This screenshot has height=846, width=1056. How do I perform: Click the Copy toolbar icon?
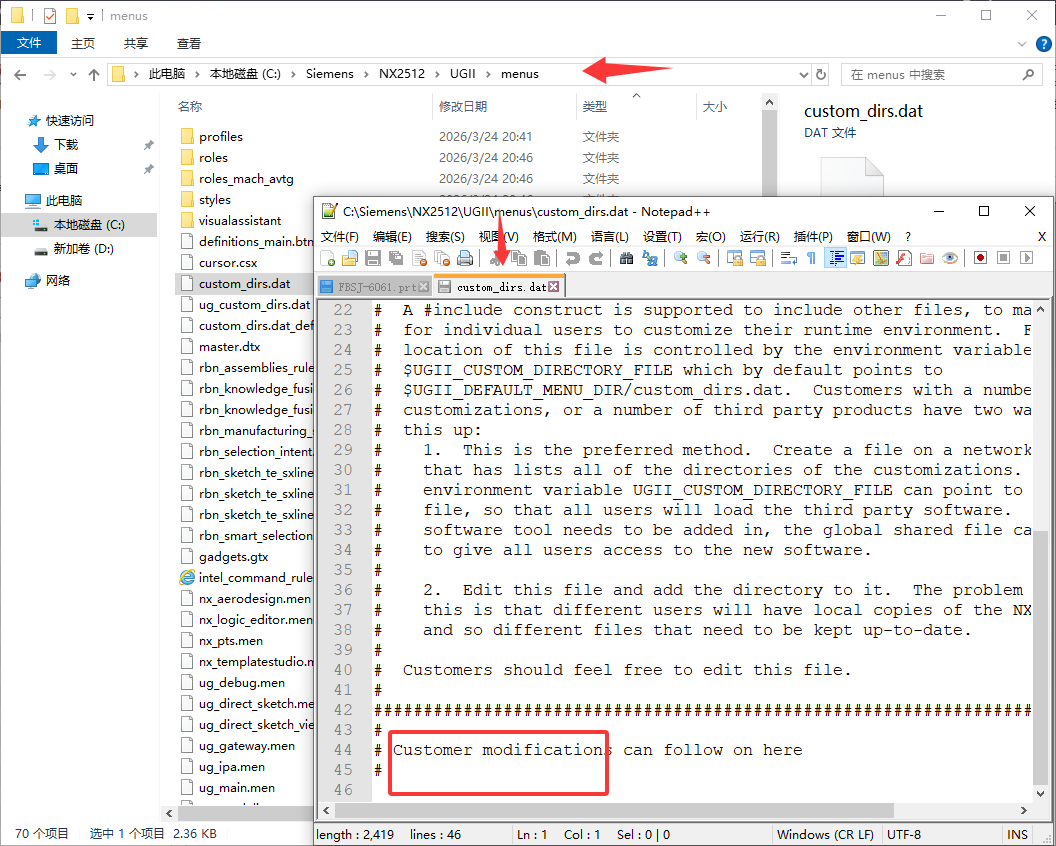[519, 258]
